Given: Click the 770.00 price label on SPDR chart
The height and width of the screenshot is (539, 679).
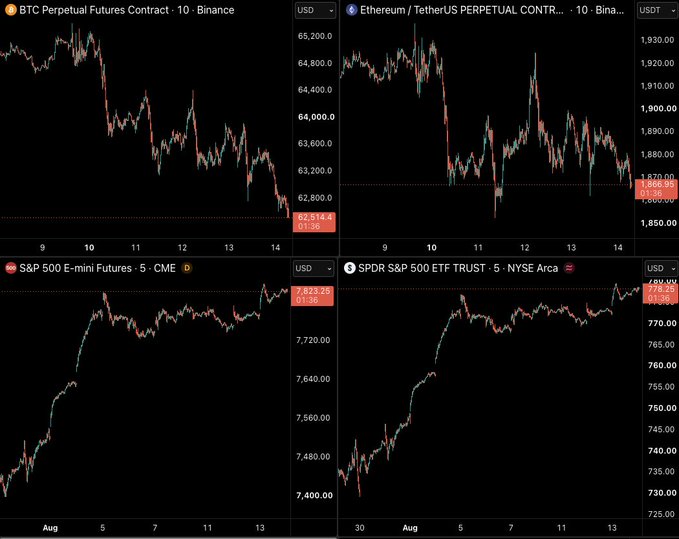Looking at the screenshot, I should 662,323.
